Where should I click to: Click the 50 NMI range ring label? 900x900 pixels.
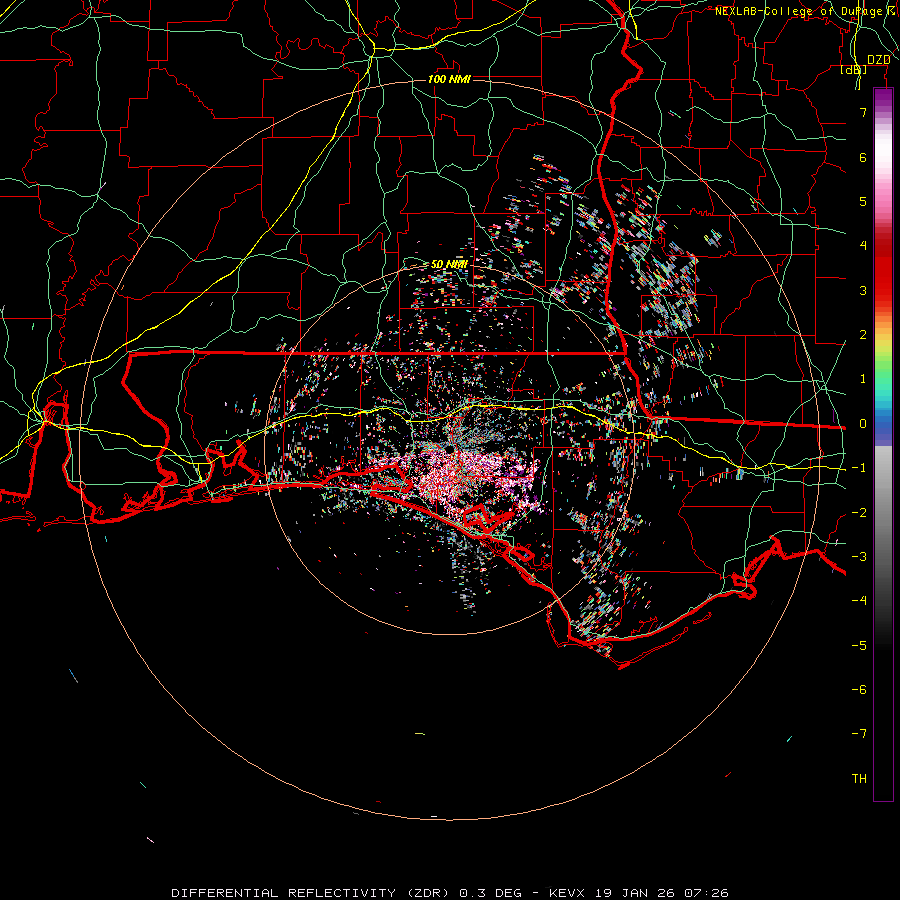(449, 264)
